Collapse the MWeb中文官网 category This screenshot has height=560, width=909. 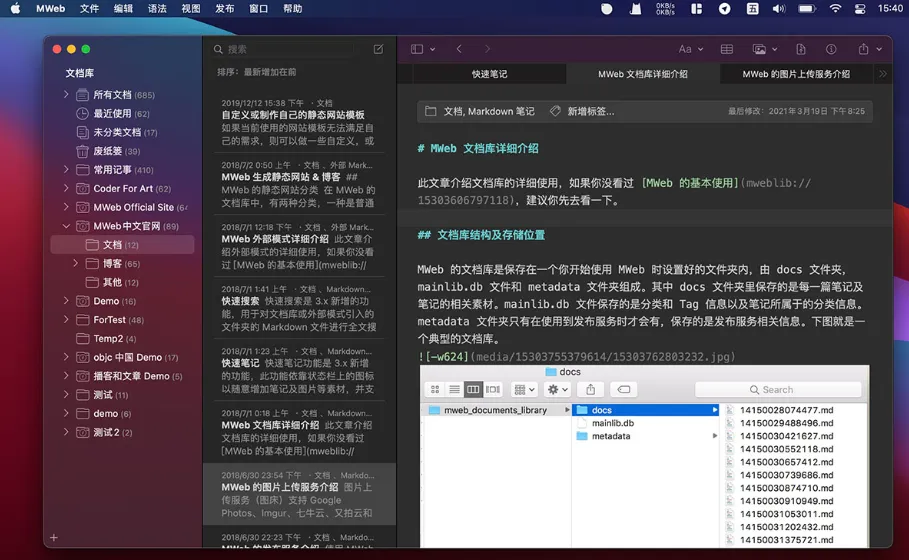[66, 226]
